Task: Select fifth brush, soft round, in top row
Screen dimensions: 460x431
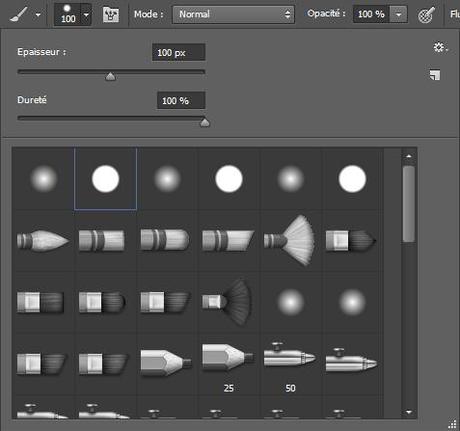Action: [290, 179]
